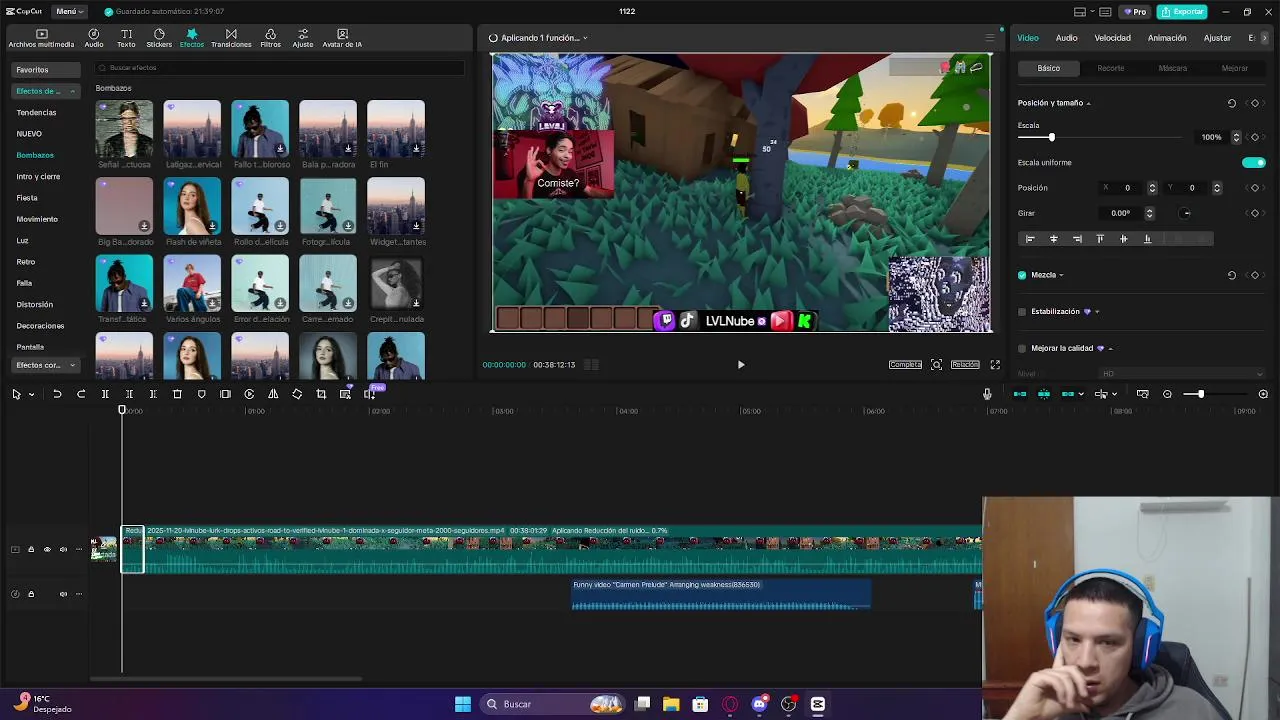The width and height of the screenshot is (1280, 720).
Task: Lock the audio track
Action: tap(30, 594)
